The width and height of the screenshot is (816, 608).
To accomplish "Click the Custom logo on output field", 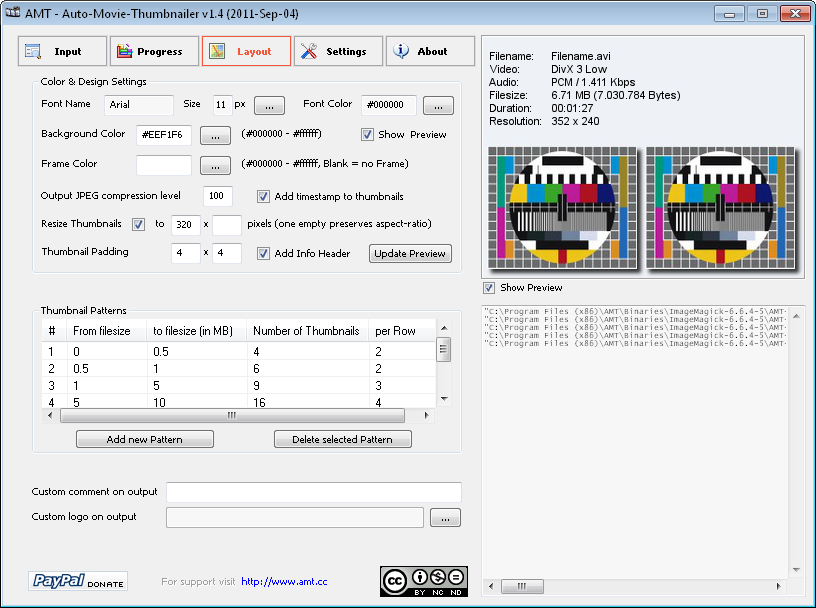I will 295,517.
